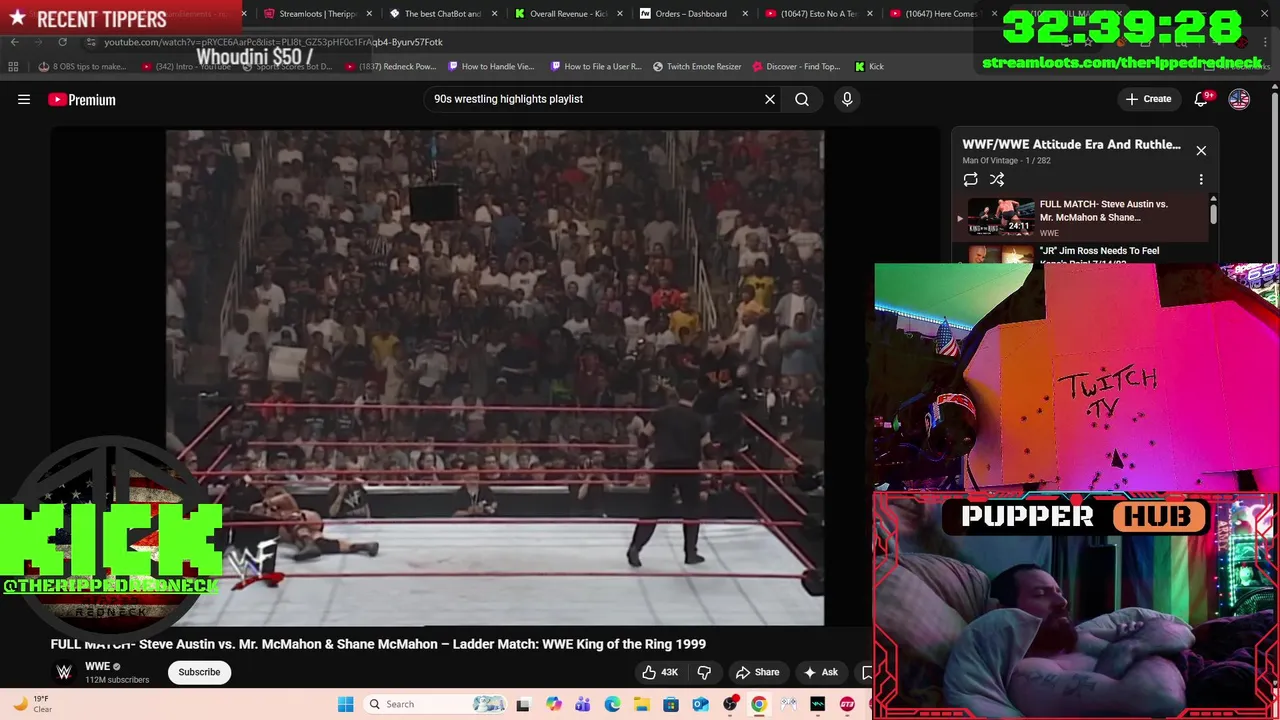
Task: Open Windows Start menu
Action: click(x=345, y=704)
